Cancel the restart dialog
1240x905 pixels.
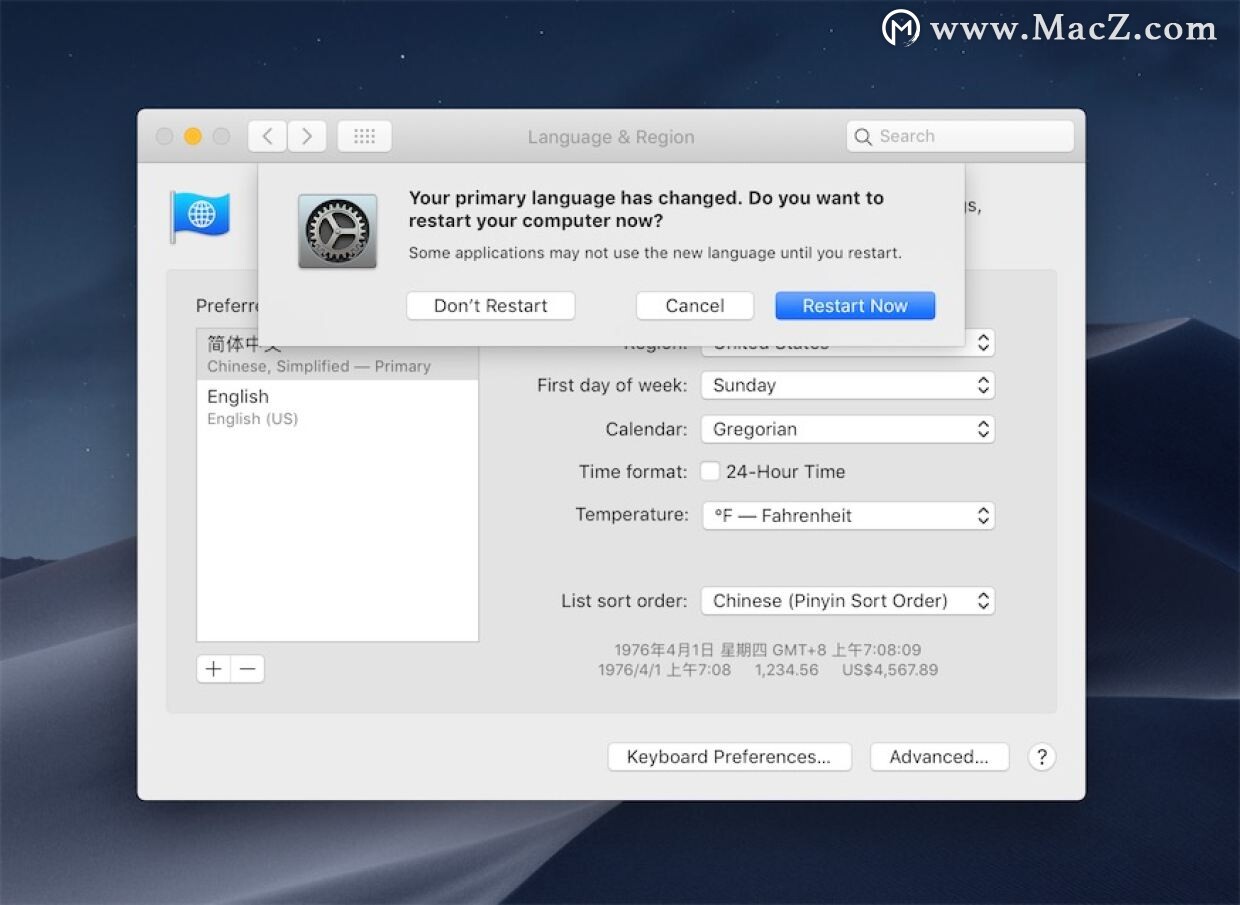[694, 306]
